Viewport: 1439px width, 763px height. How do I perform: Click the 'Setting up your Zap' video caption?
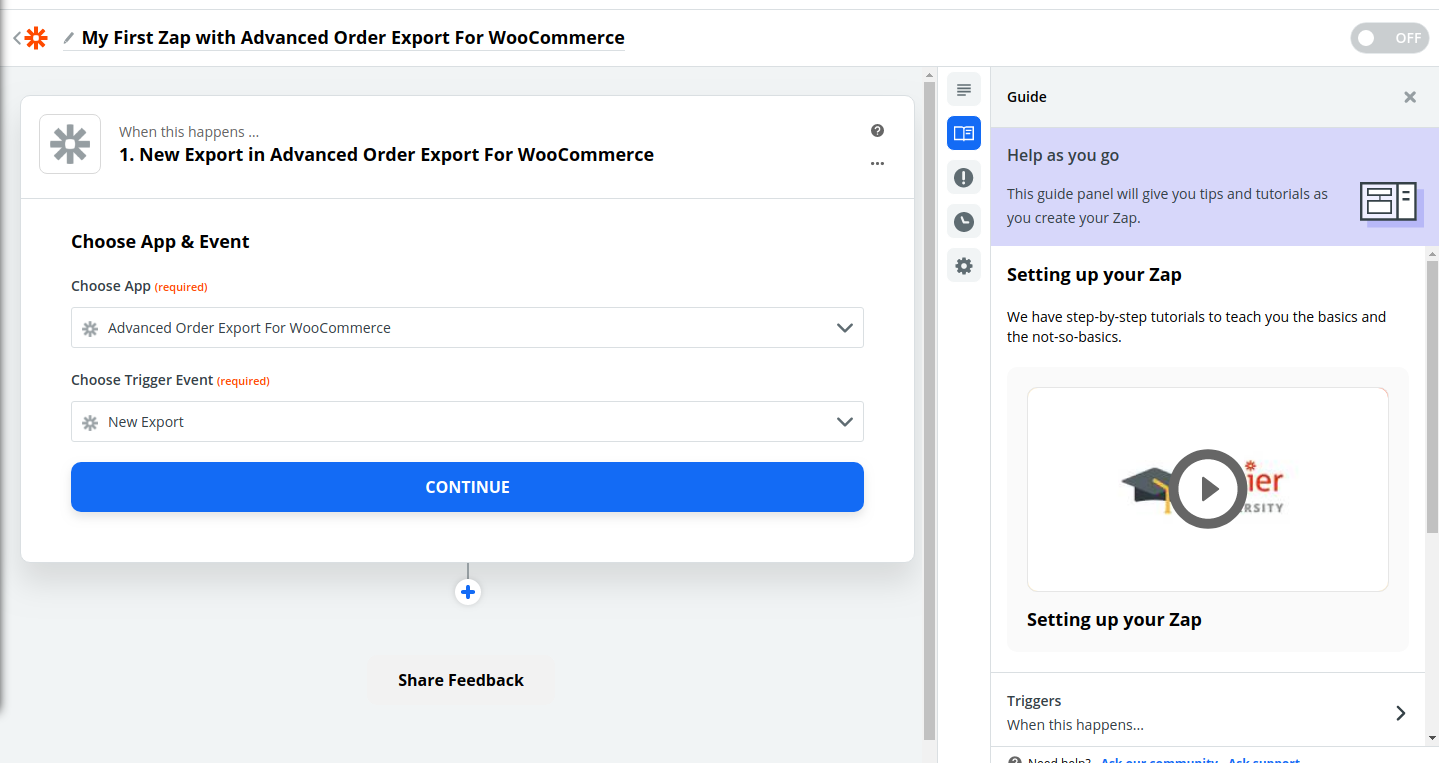pyautogui.click(x=1114, y=620)
